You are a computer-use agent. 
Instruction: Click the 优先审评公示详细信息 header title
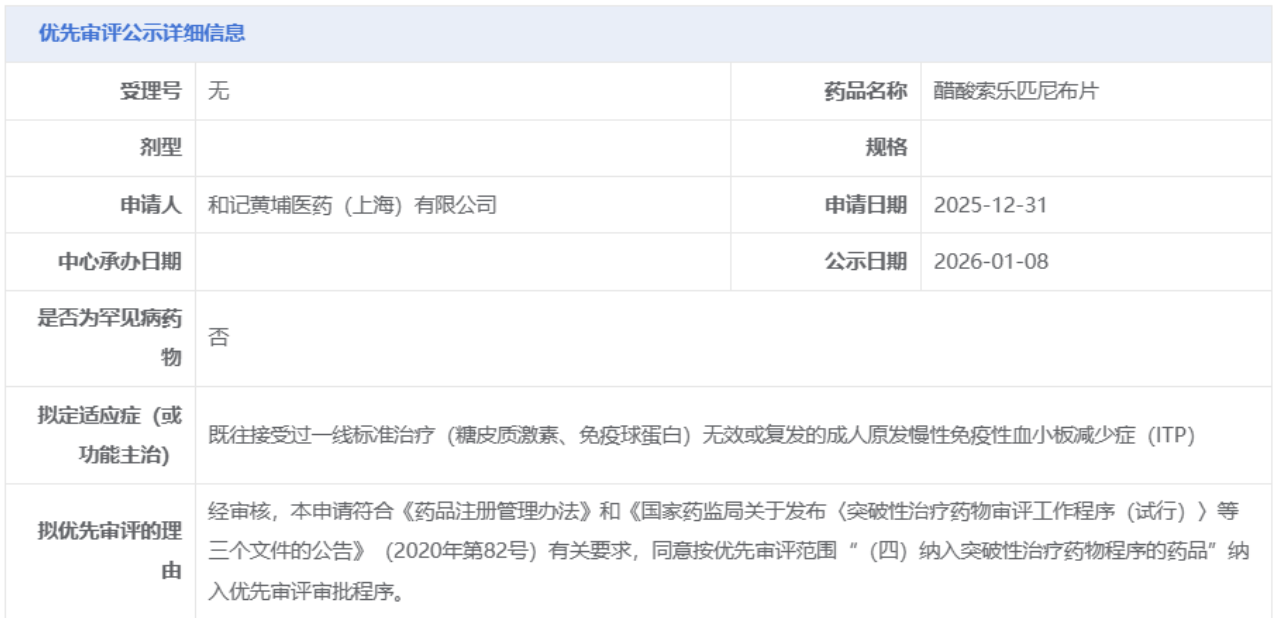click(142, 33)
